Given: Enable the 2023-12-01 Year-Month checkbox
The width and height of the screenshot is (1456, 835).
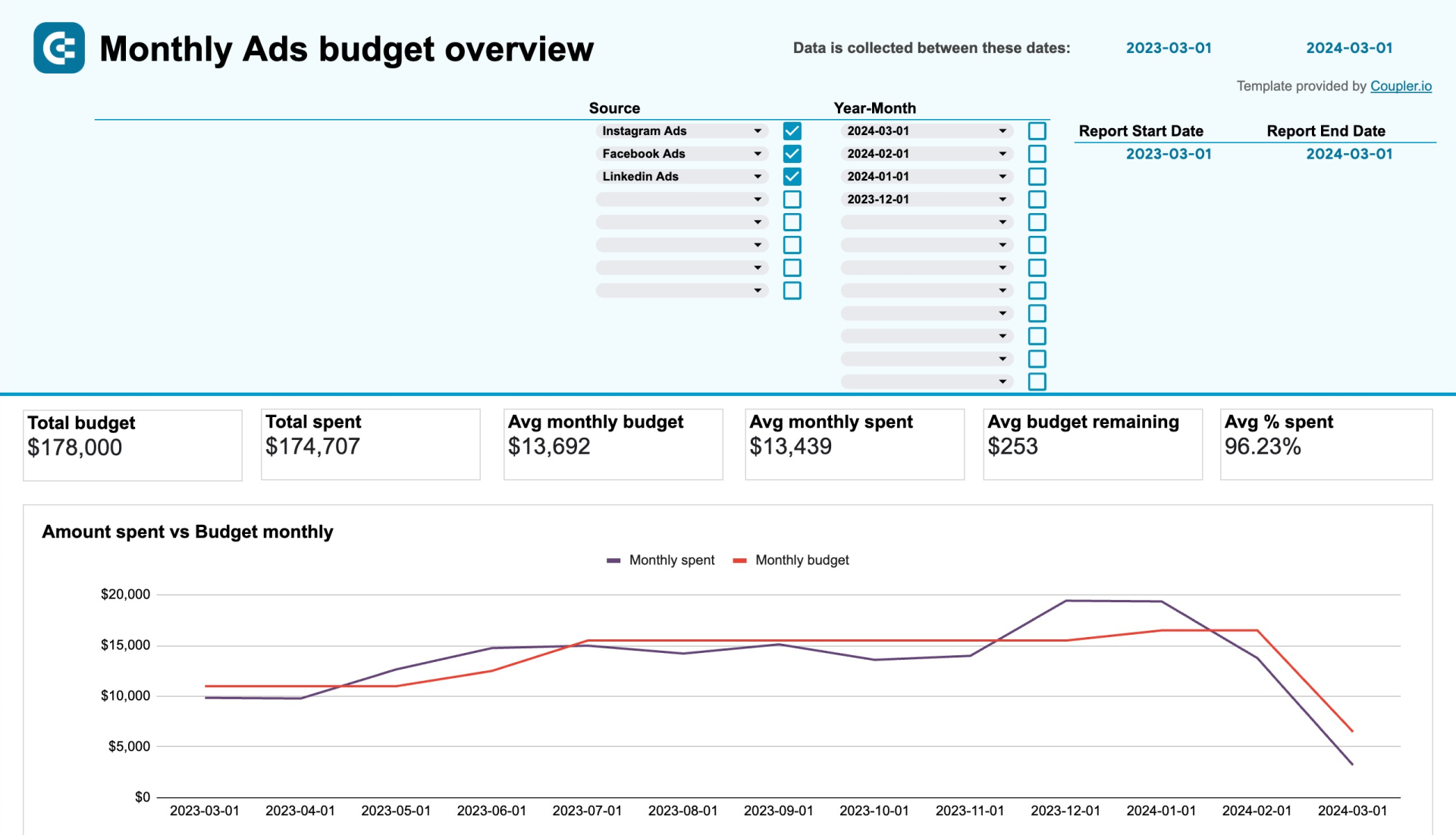Looking at the screenshot, I should click(x=1037, y=199).
